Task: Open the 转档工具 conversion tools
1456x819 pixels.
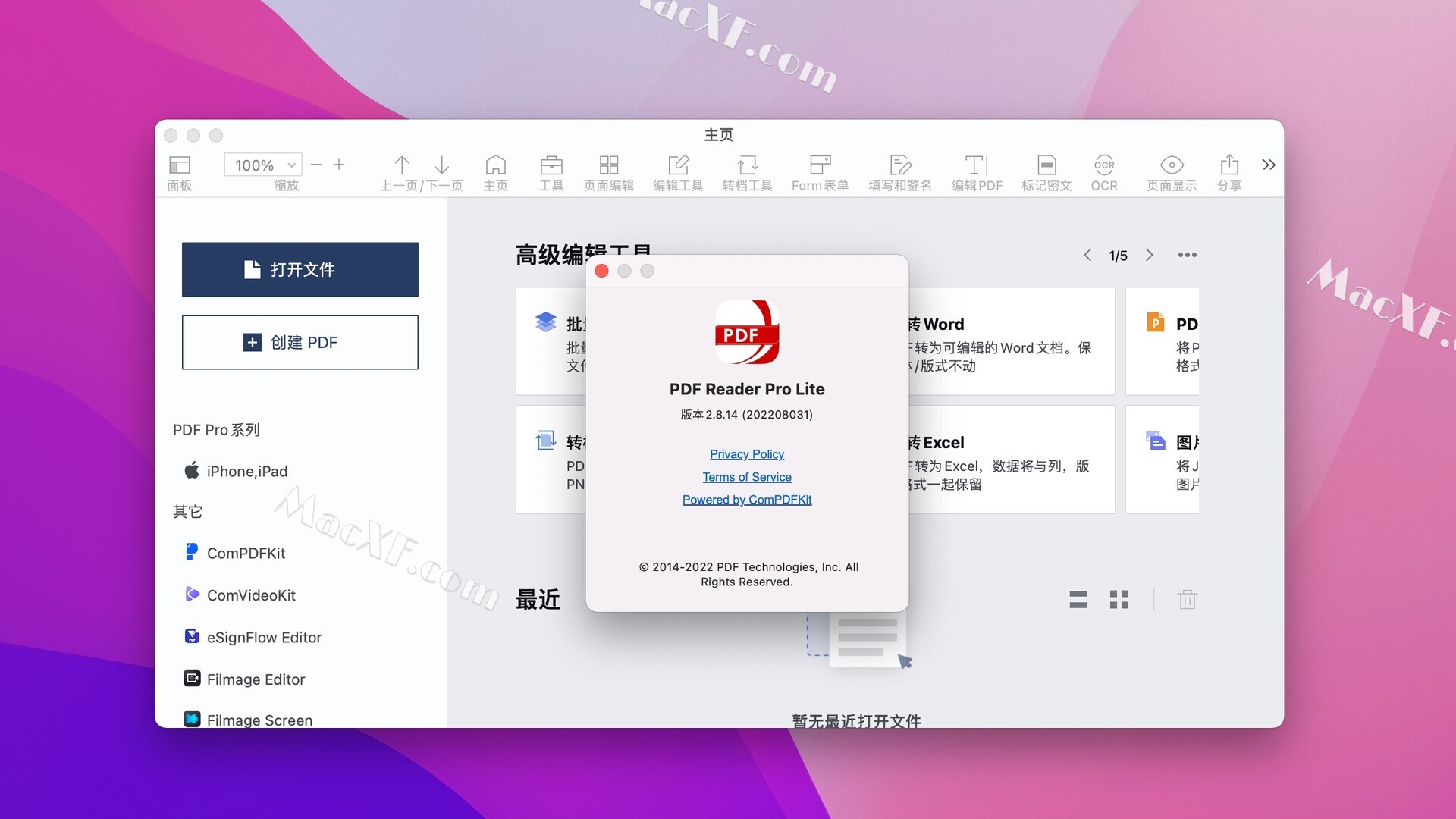Action: (x=747, y=171)
